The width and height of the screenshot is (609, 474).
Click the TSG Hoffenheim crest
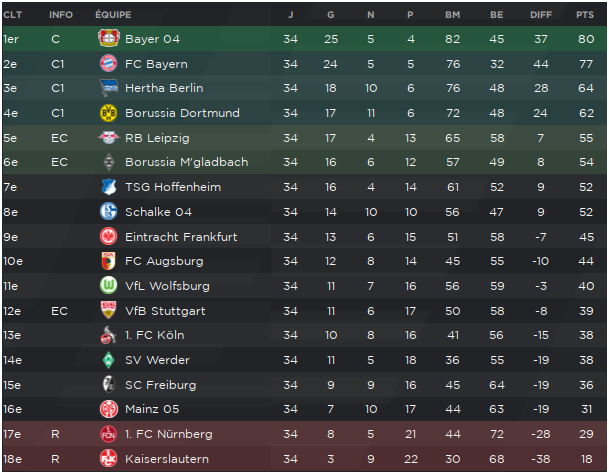(109, 187)
